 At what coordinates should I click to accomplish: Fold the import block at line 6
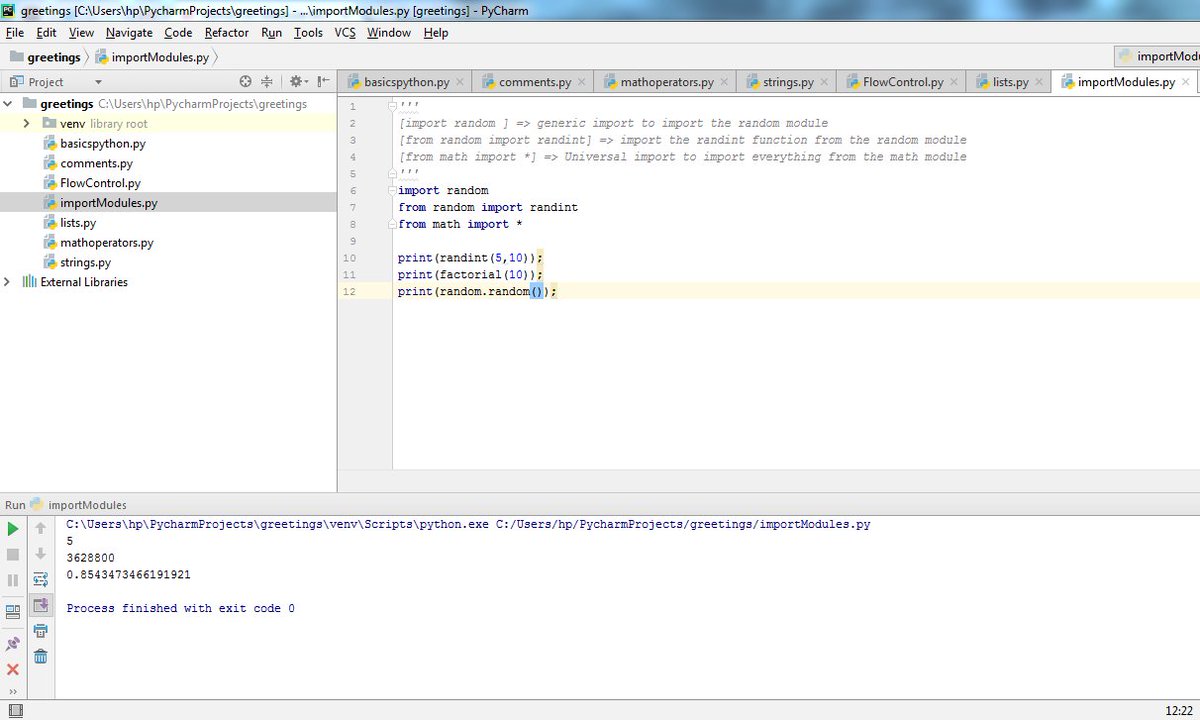pyautogui.click(x=393, y=190)
